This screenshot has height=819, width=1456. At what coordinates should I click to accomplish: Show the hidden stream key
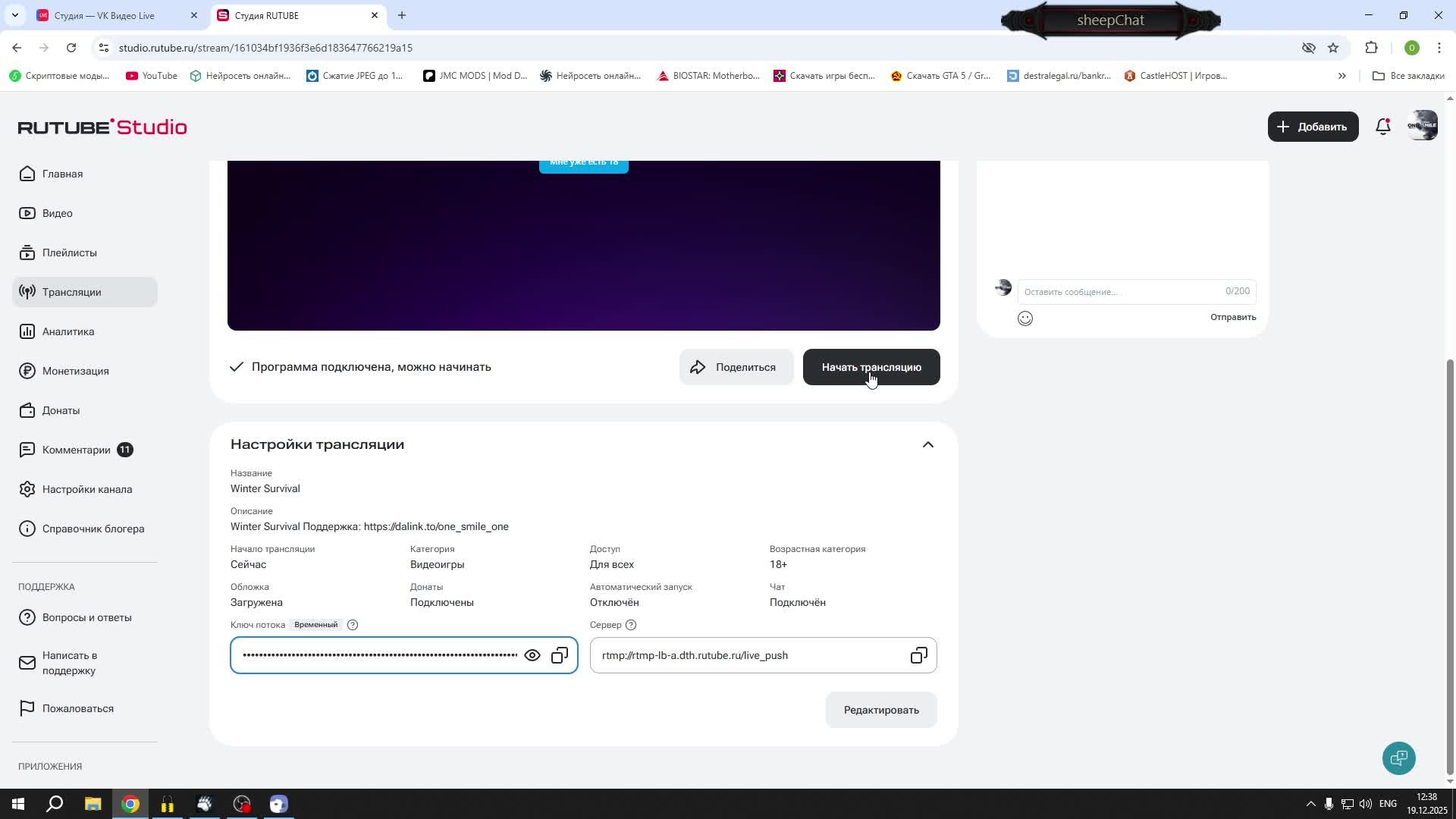(532, 655)
